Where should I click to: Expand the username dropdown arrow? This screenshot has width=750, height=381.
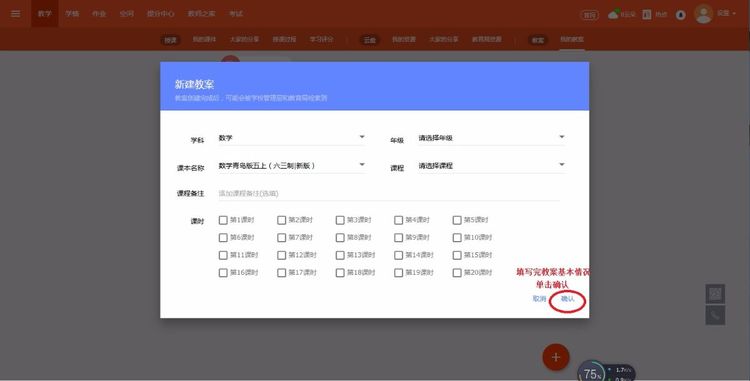[734, 14]
